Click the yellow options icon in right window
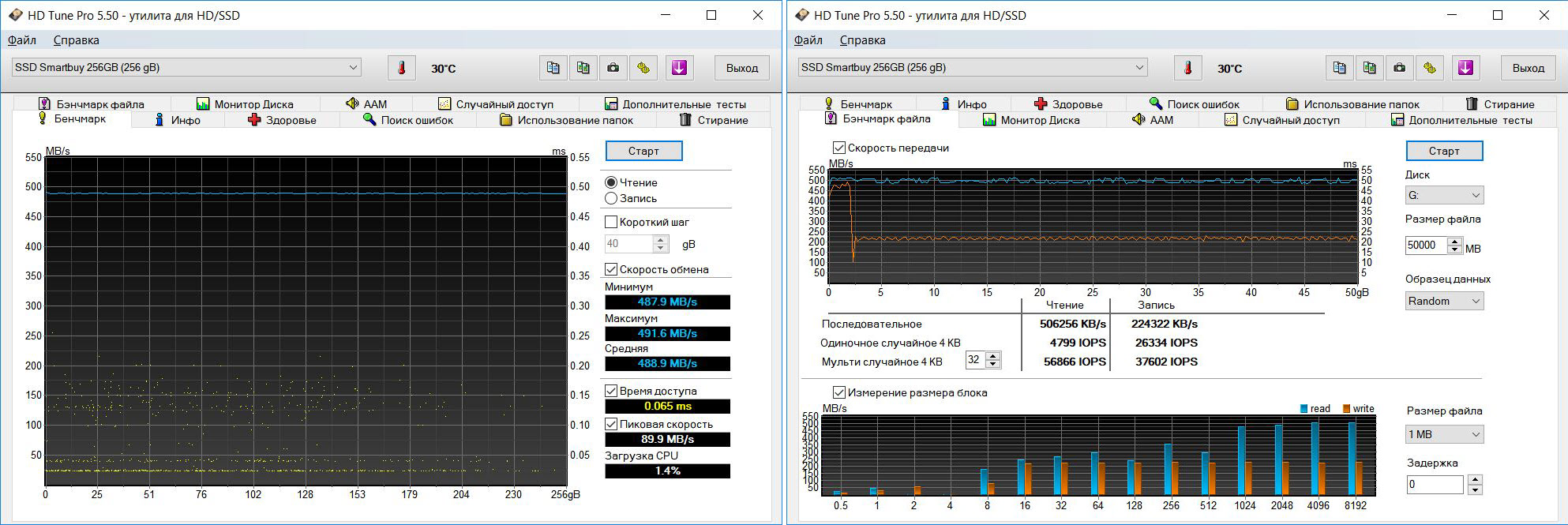 pos(1429,68)
